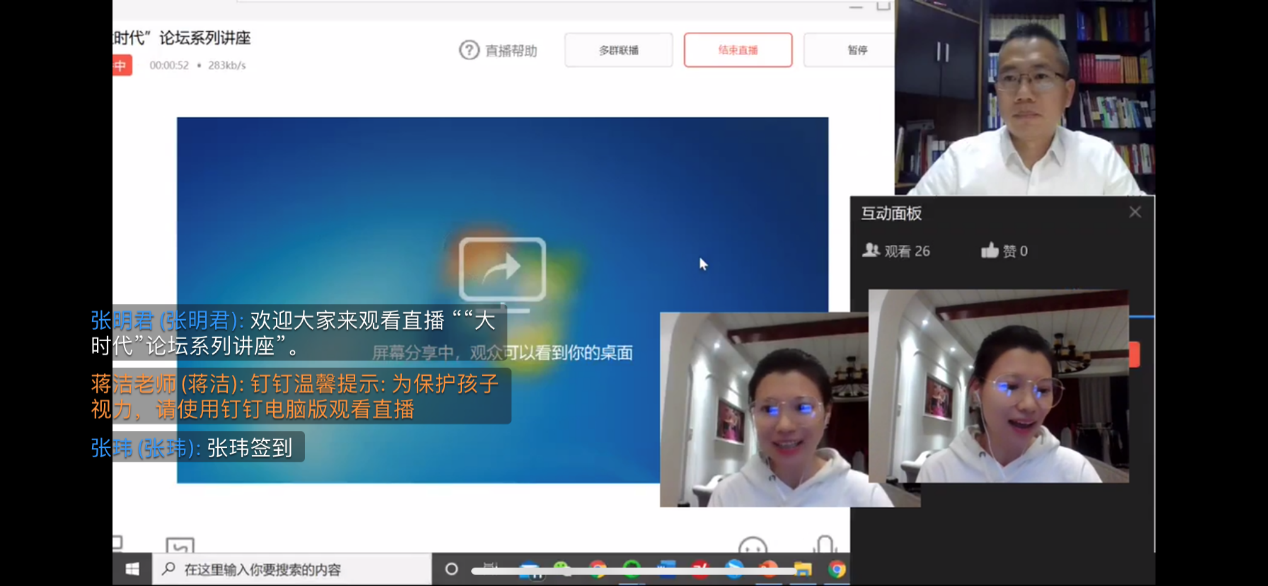
Task: Click the thumbs-up 赞 icon
Action: (990, 251)
